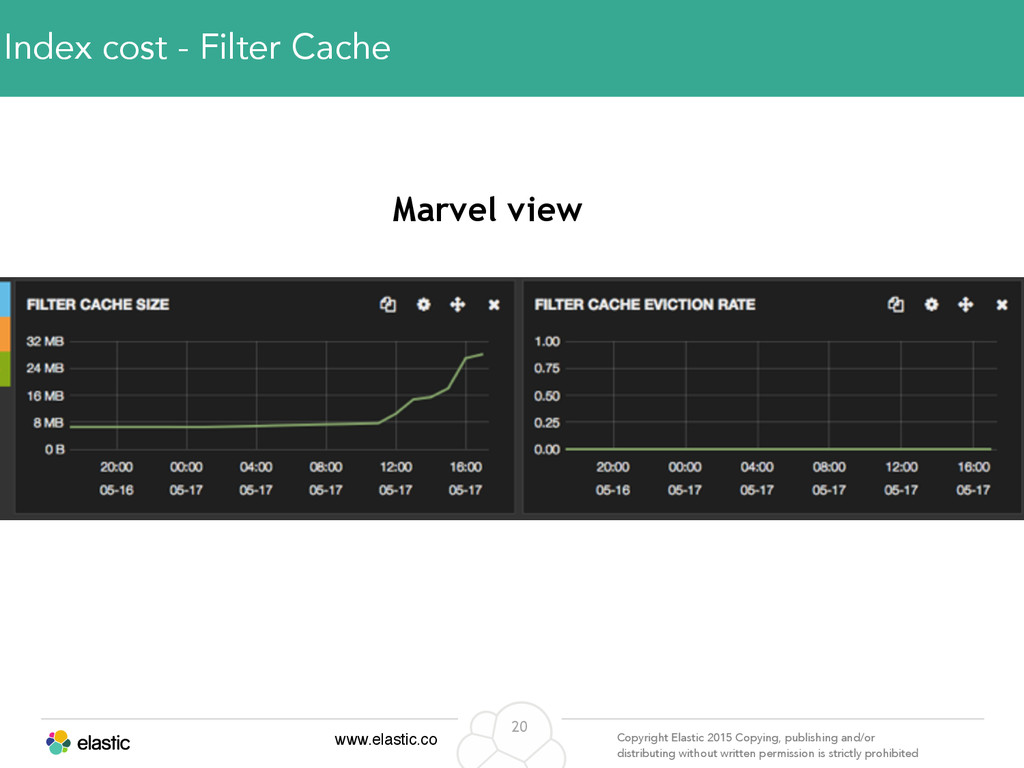The image size is (1024, 768).
Task: Open settings gear of Filter Cache Size panel
Action: click(424, 304)
